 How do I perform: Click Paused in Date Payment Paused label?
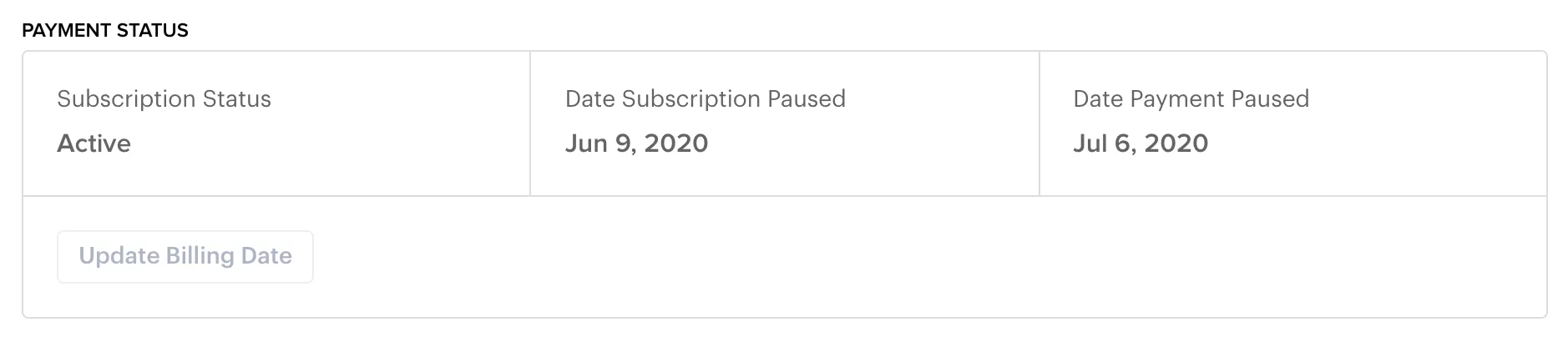pos(1270,99)
